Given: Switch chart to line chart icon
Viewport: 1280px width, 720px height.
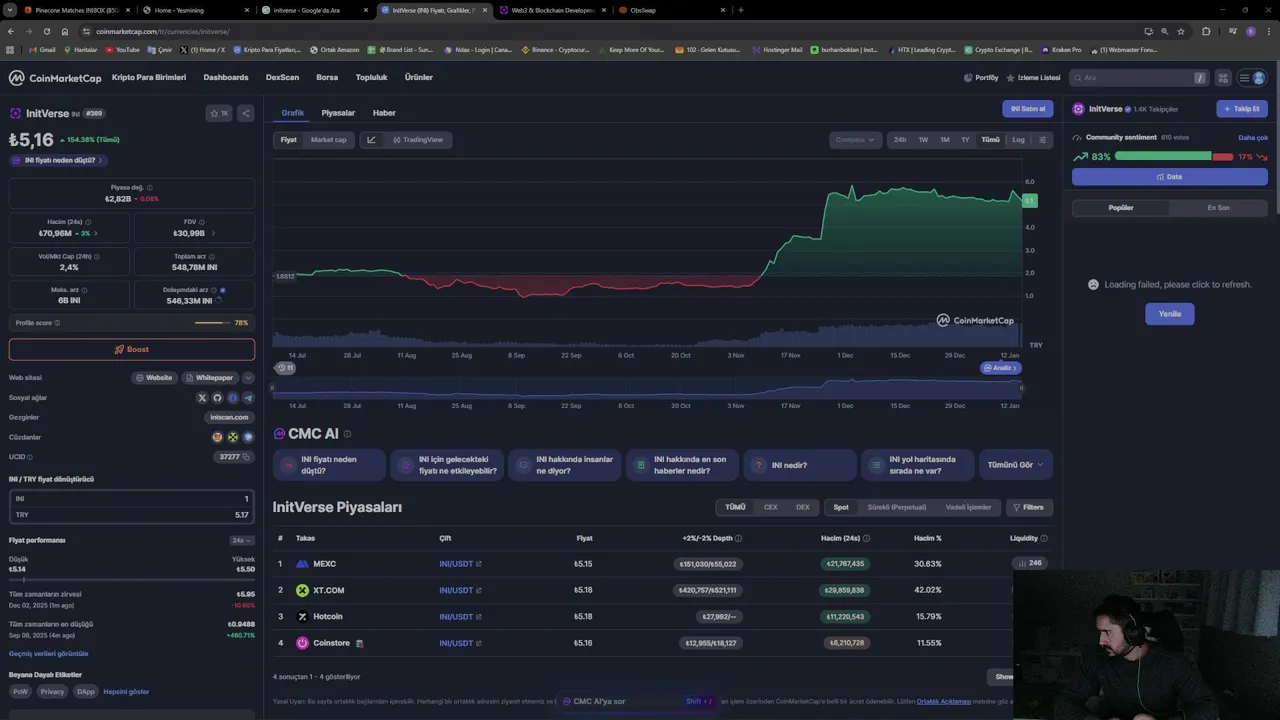Looking at the screenshot, I should pyautogui.click(x=371, y=140).
